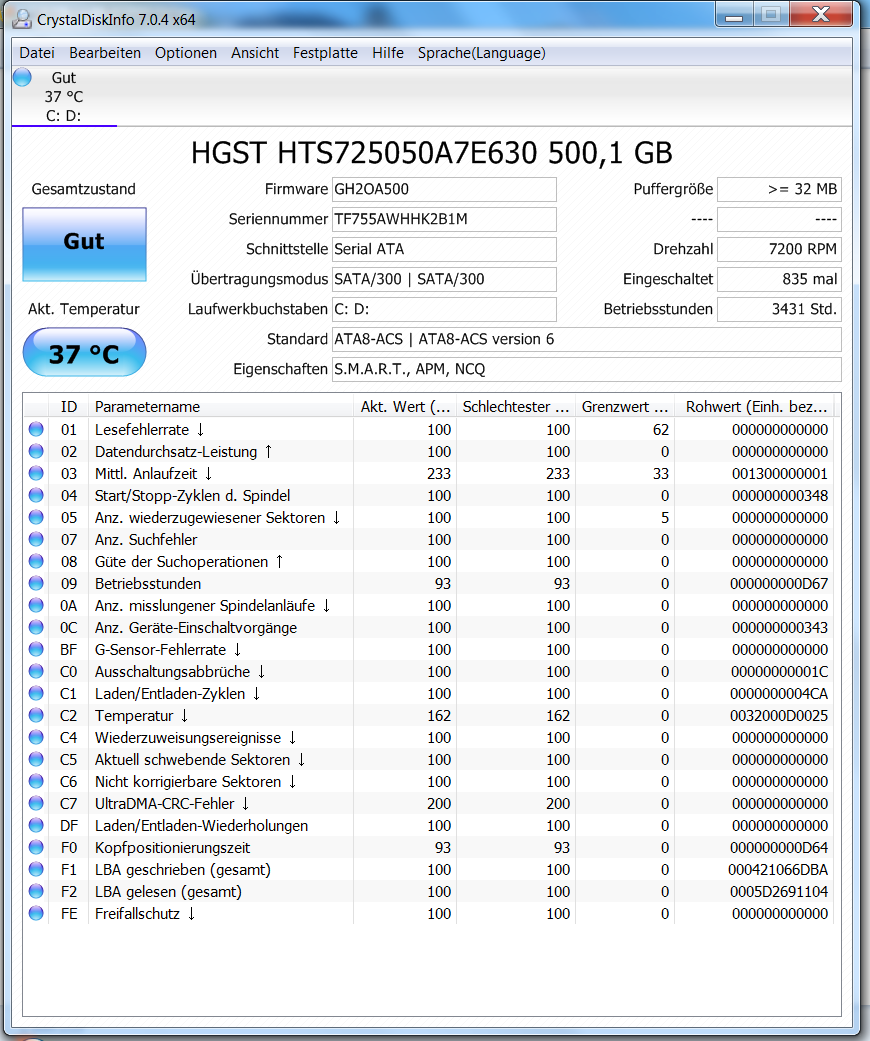This screenshot has width=870, height=1041.
Task: Click the ID column header
Action: (x=68, y=406)
